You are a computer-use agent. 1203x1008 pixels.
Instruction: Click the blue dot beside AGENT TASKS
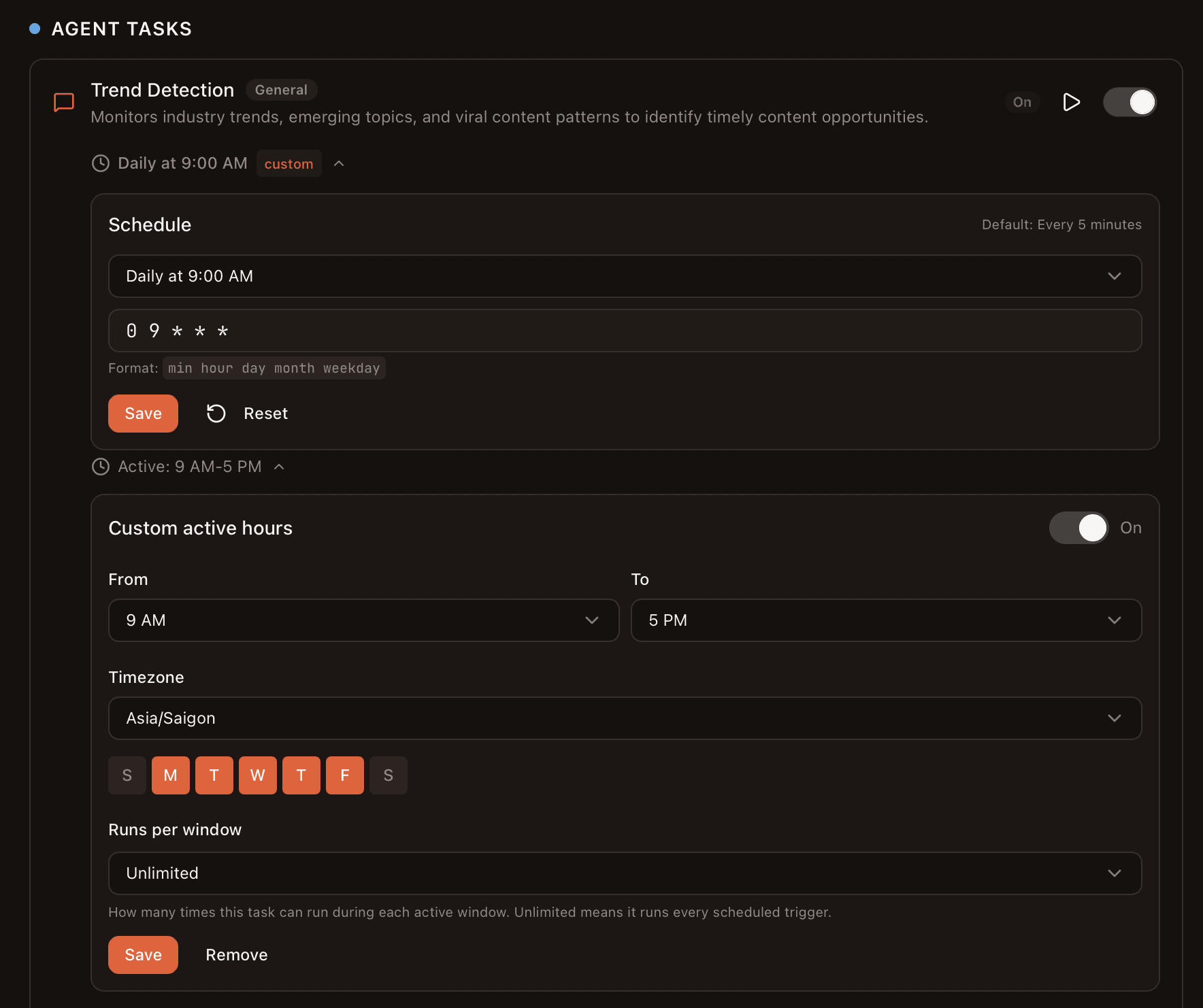point(35,29)
